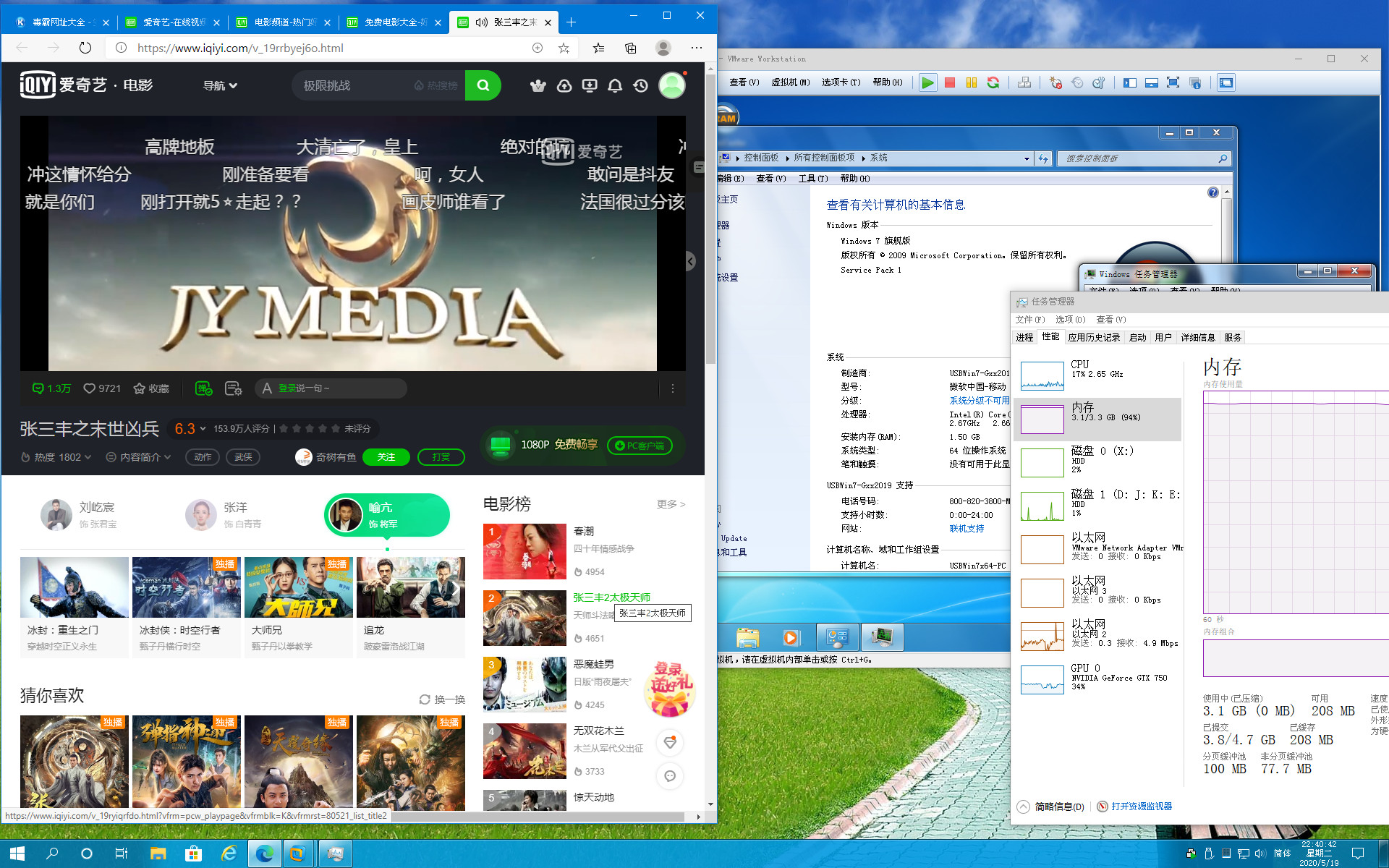The image size is (1389, 868).
Task: Click VMware show sidebar icon
Action: coord(1130,82)
